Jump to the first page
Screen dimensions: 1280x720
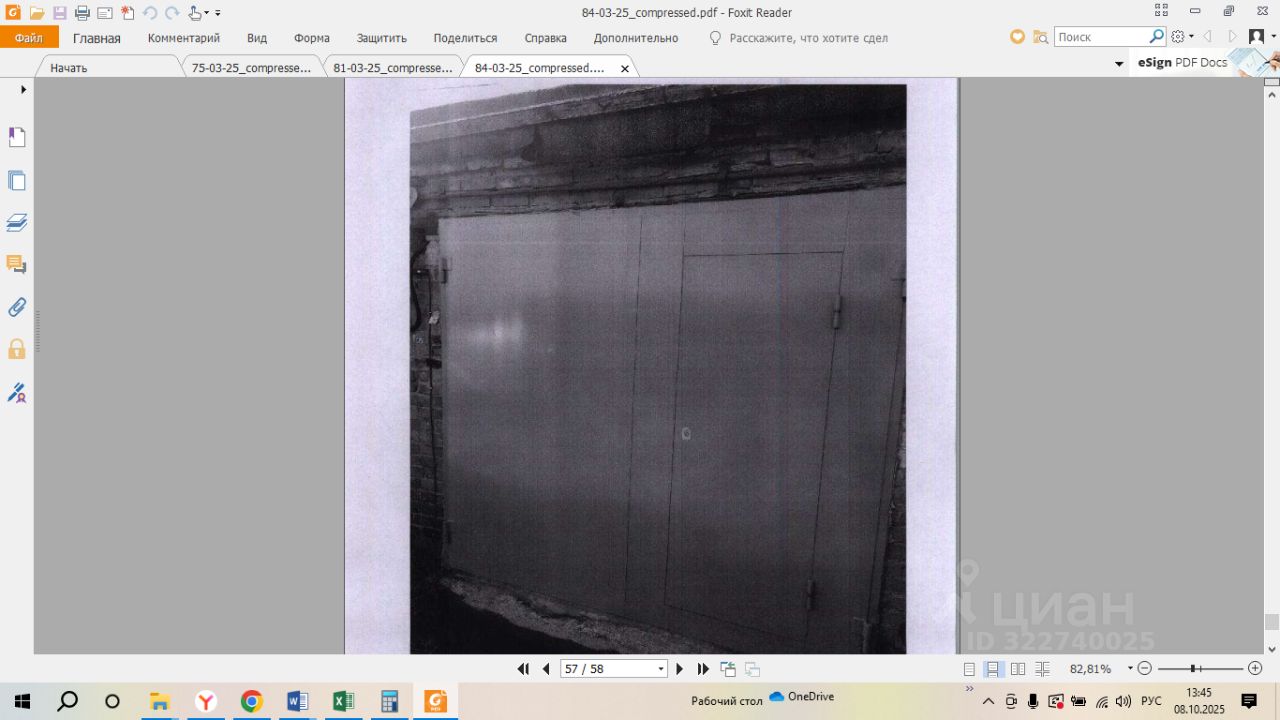point(523,669)
